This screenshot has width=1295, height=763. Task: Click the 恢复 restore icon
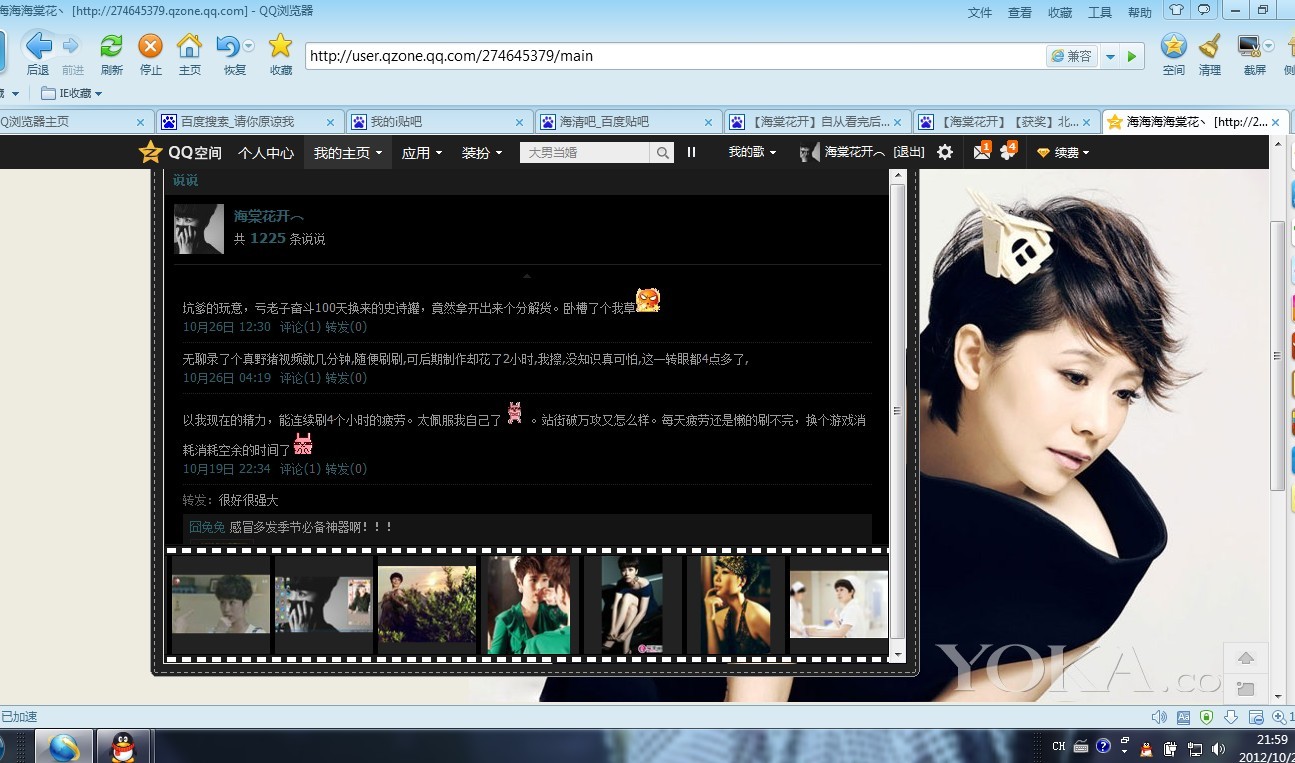pos(228,46)
